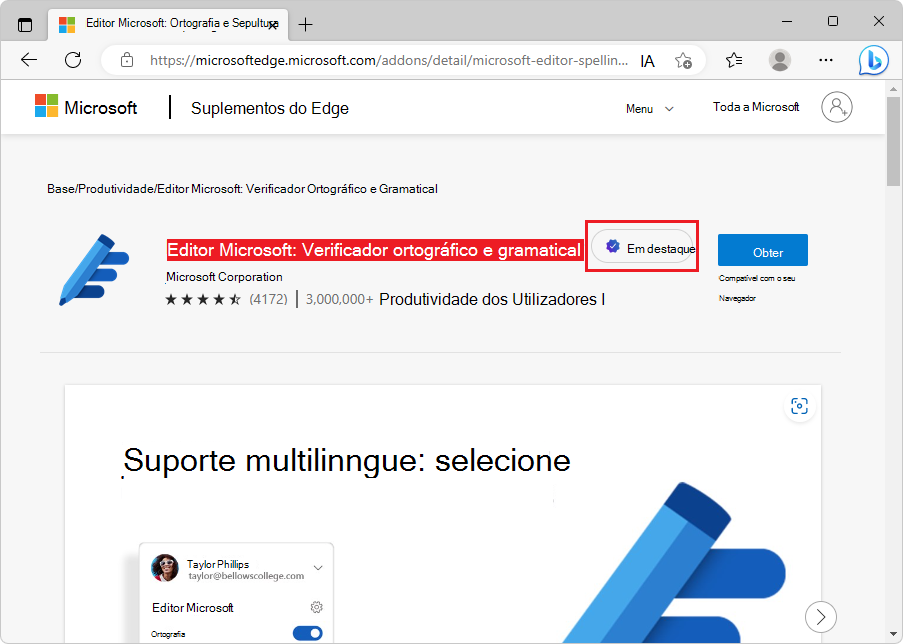Open the 4172 reviews count
903x644 pixels.
(x=268, y=300)
